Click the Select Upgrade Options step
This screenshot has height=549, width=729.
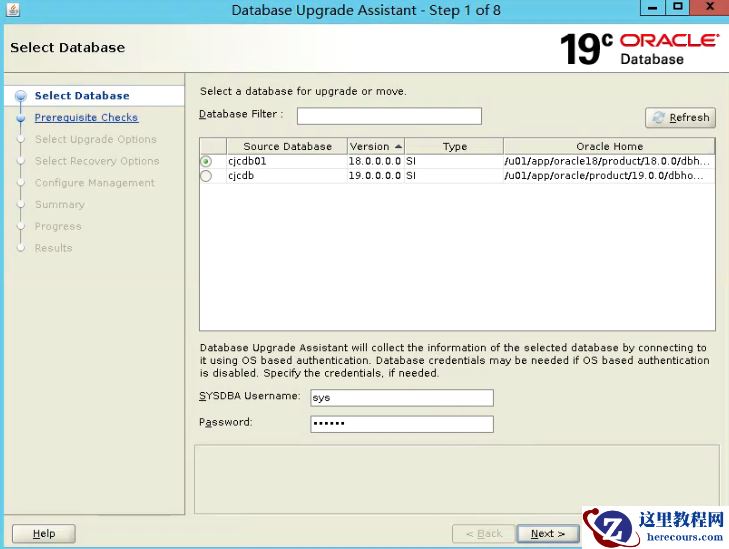point(96,139)
